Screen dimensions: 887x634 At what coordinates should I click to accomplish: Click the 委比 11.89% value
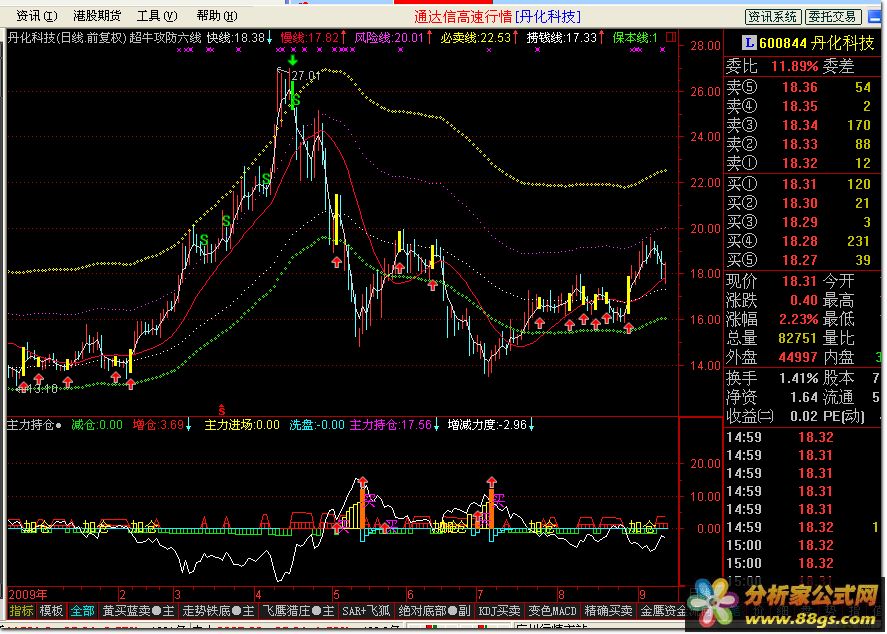[795, 66]
